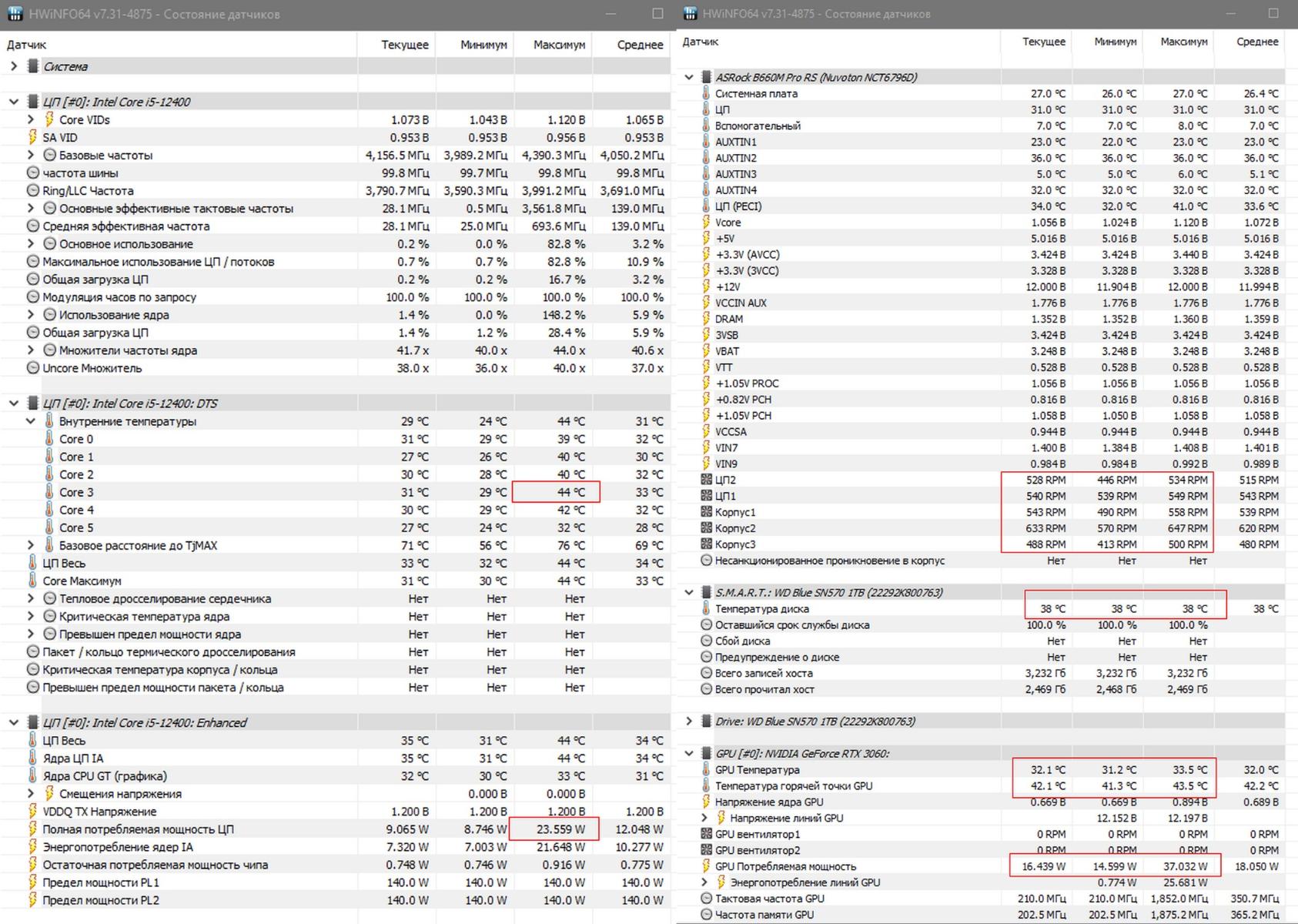Click thermometer icon beside Системная плата
The image size is (1298, 924).
pos(706,93)
